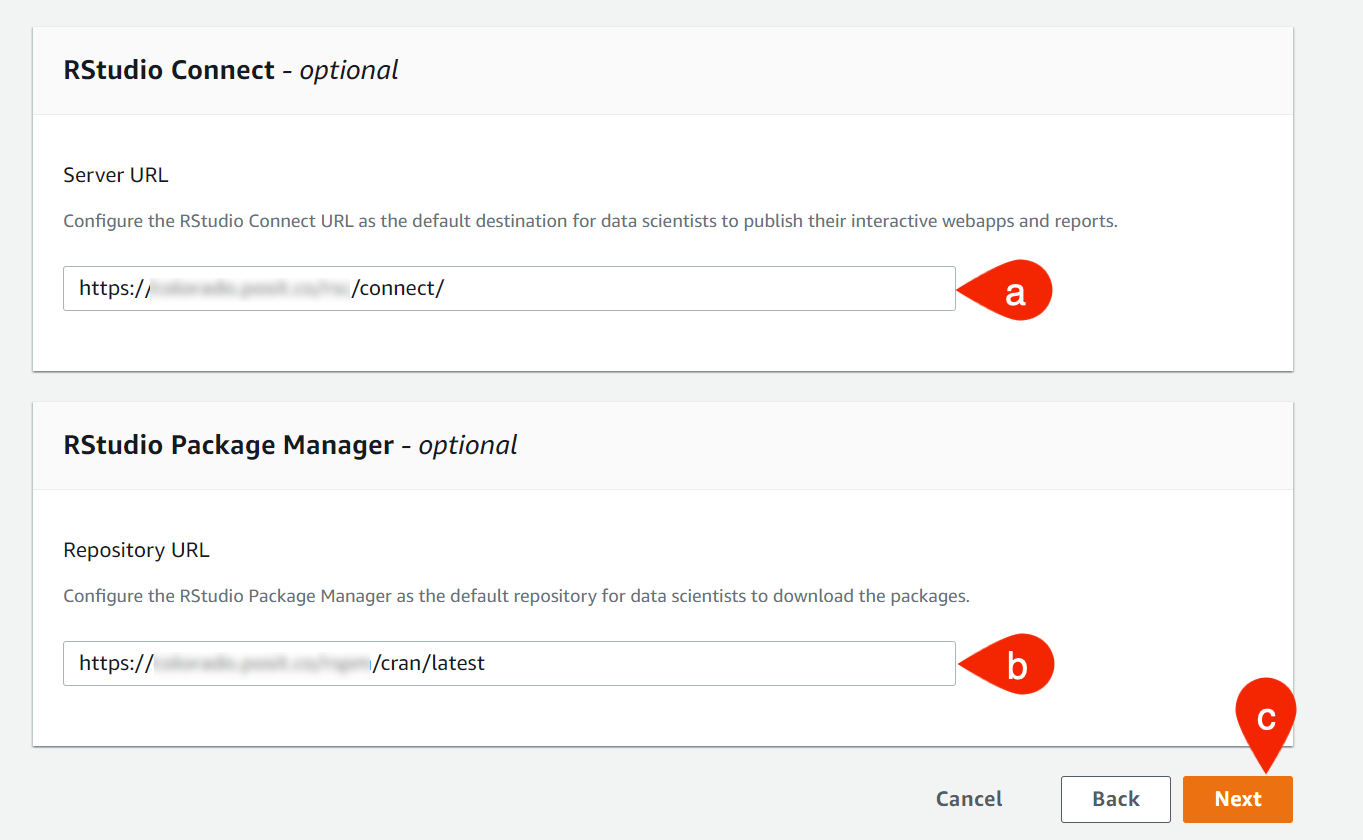The image size is (1363, 840).
Task: Click the RStudio Package Manager section heading
Action: point(228,445)
